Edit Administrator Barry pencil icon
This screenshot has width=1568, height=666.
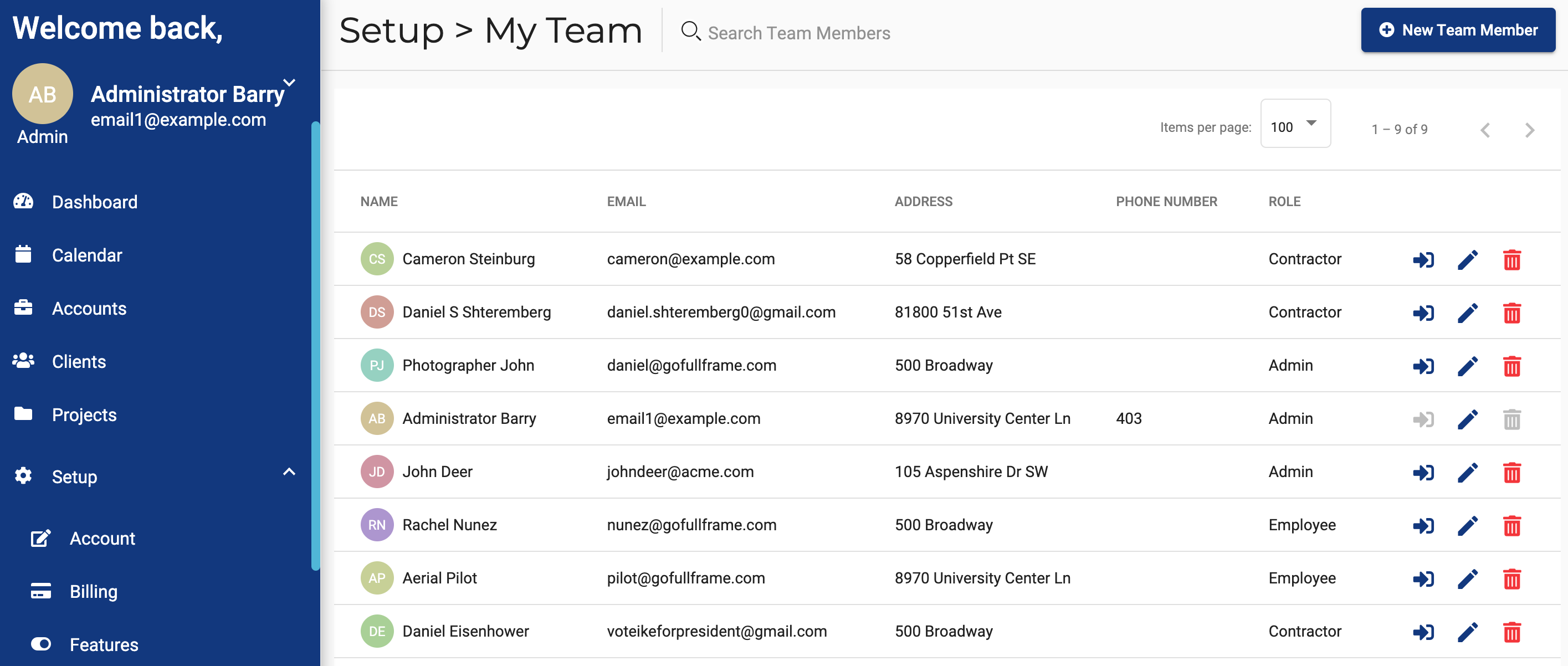[1468, 419]
